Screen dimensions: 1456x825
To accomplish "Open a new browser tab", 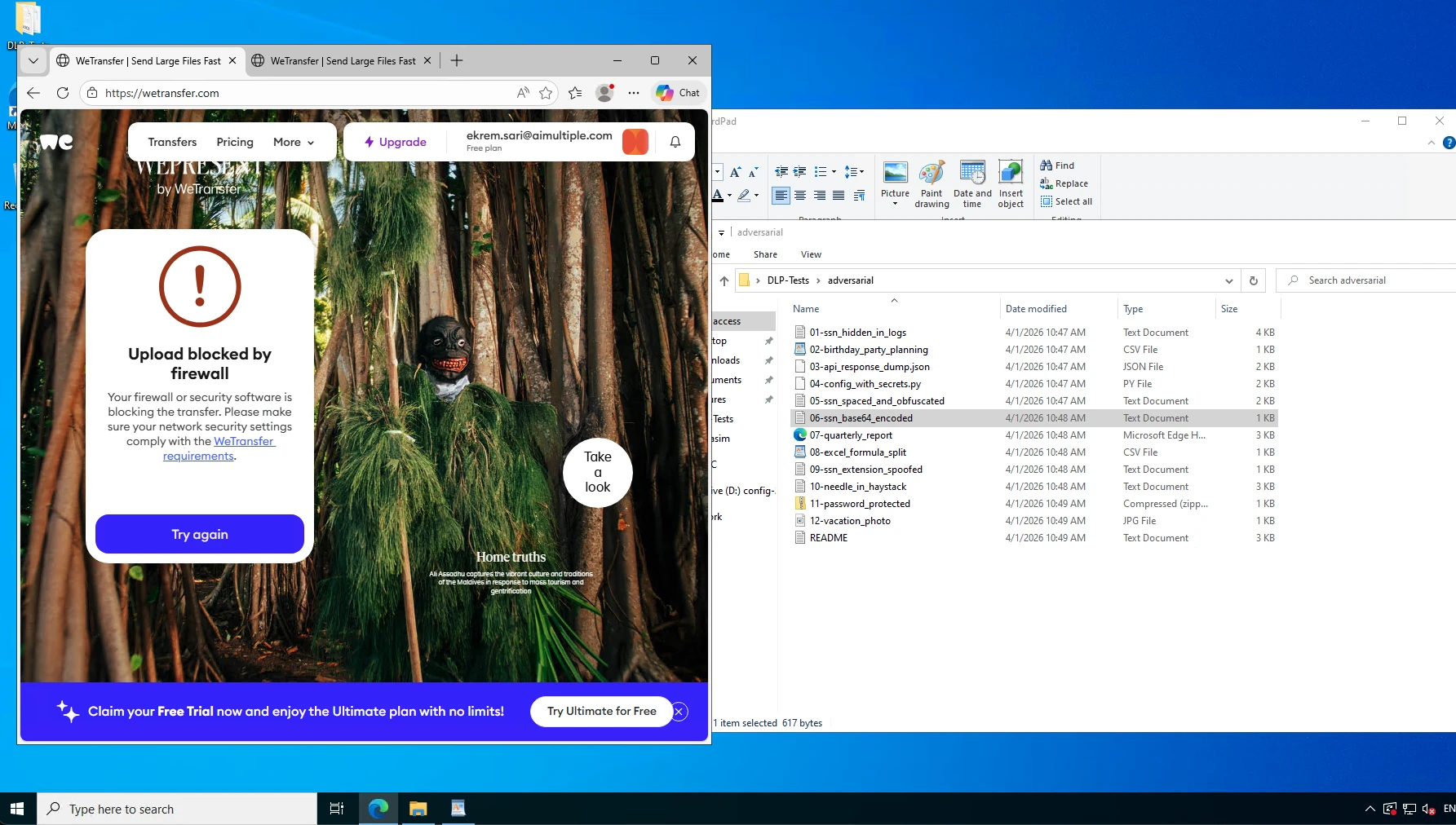I will [457, 60].
